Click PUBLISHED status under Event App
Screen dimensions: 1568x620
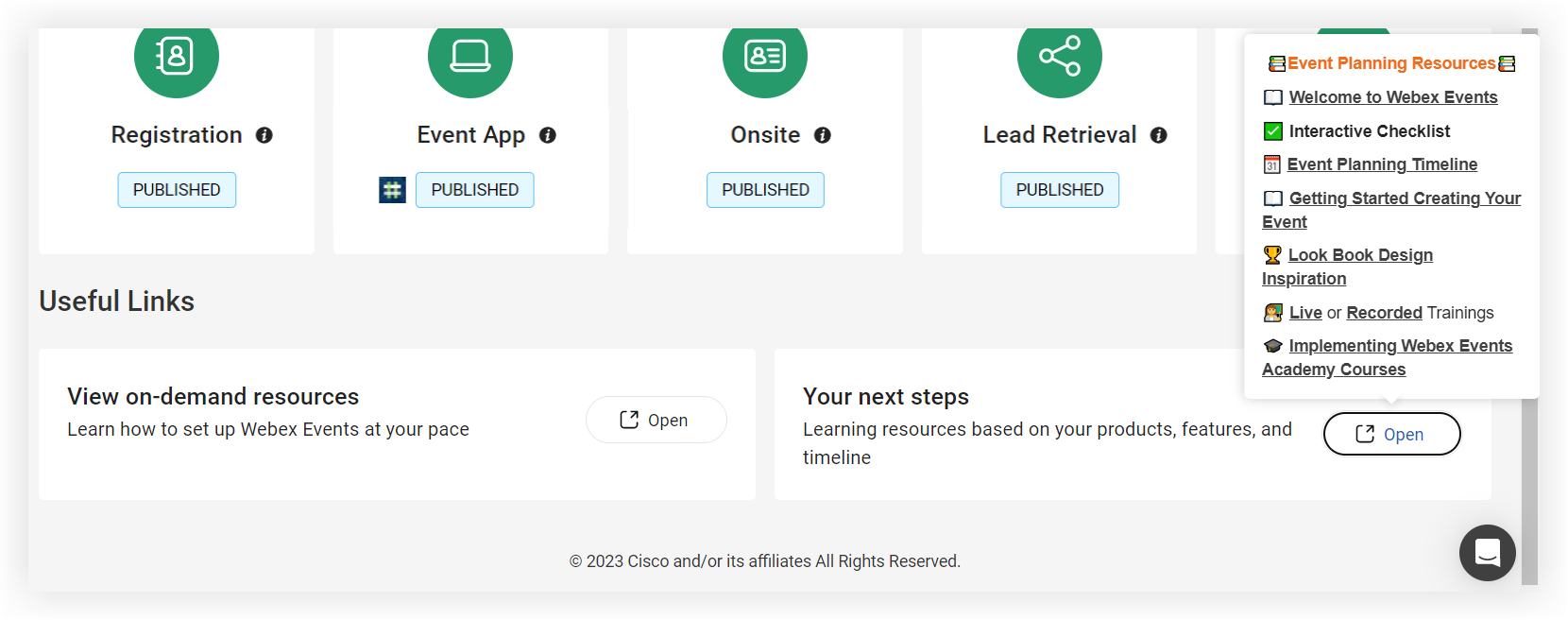coord(475,190)
